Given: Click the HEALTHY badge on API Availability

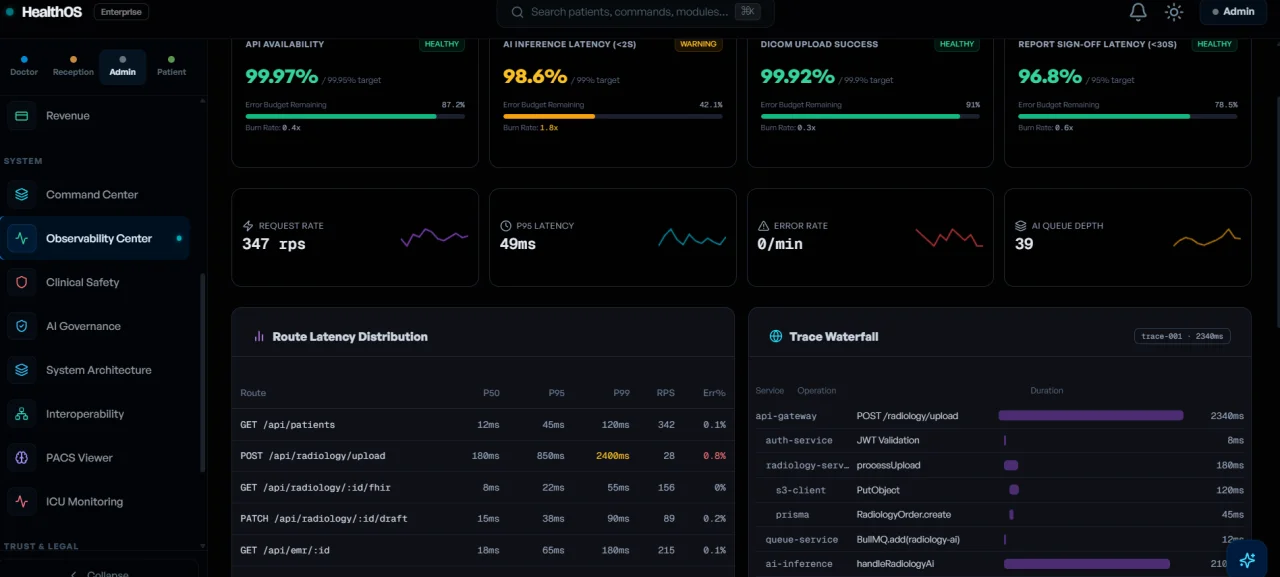Looking at the screenshot, I should [x=441, y=44].
